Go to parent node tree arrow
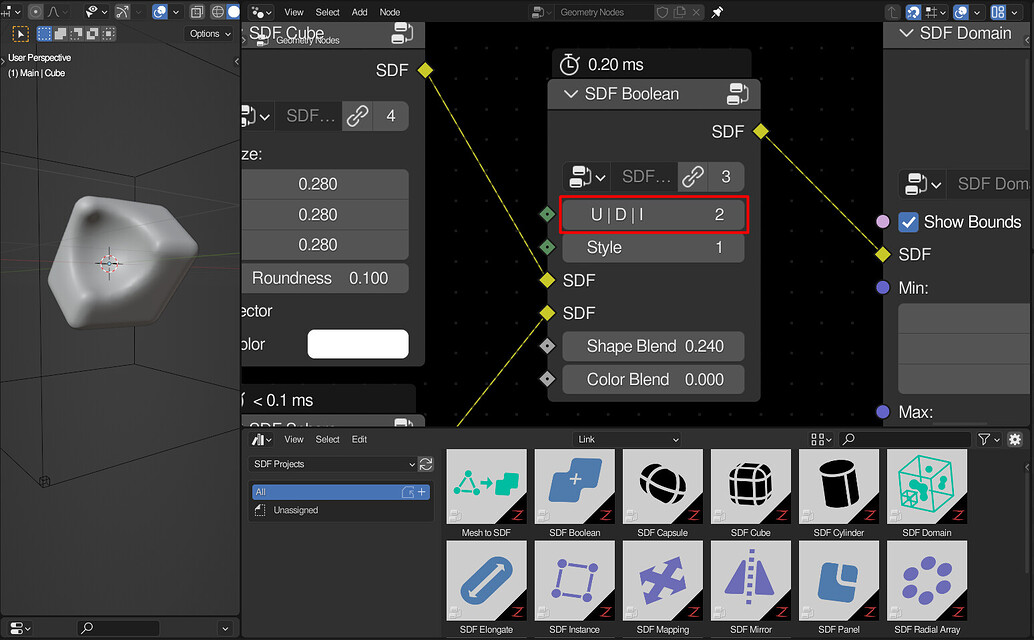Screen dimensions: 1034x640 [892, 12]
